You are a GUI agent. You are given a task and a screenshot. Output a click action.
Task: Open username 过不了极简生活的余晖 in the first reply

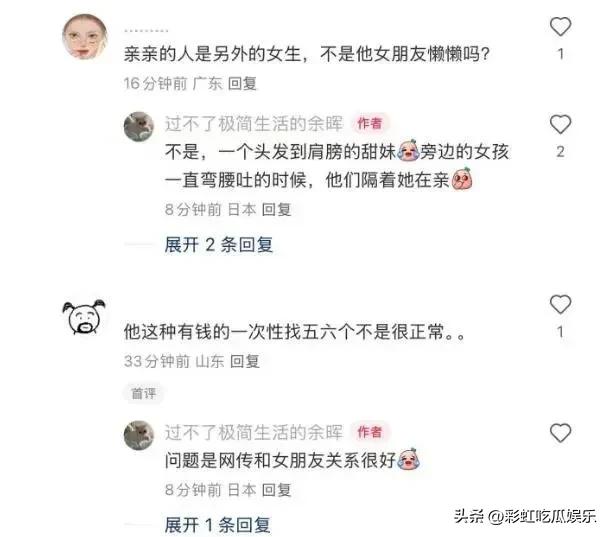click(x=254, y=124)
